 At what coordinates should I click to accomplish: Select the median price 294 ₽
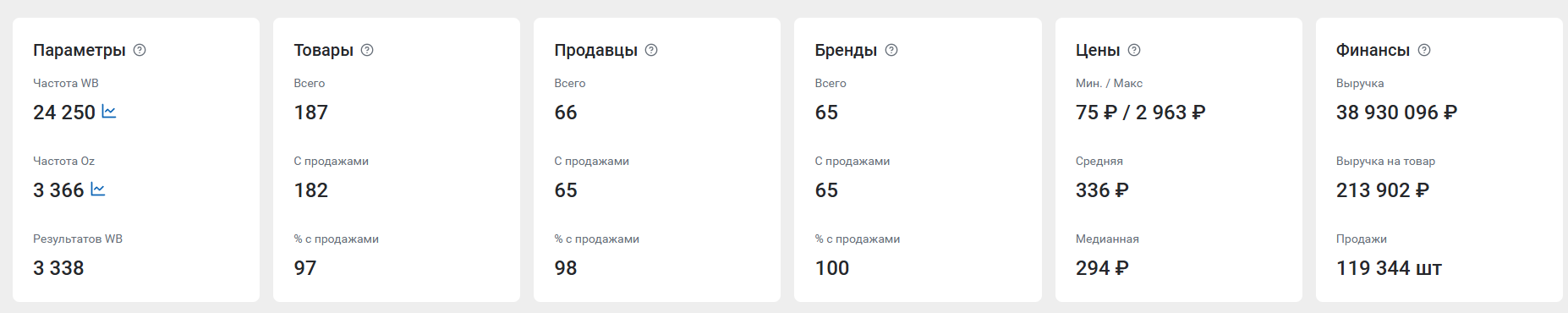coord(1102,268)
